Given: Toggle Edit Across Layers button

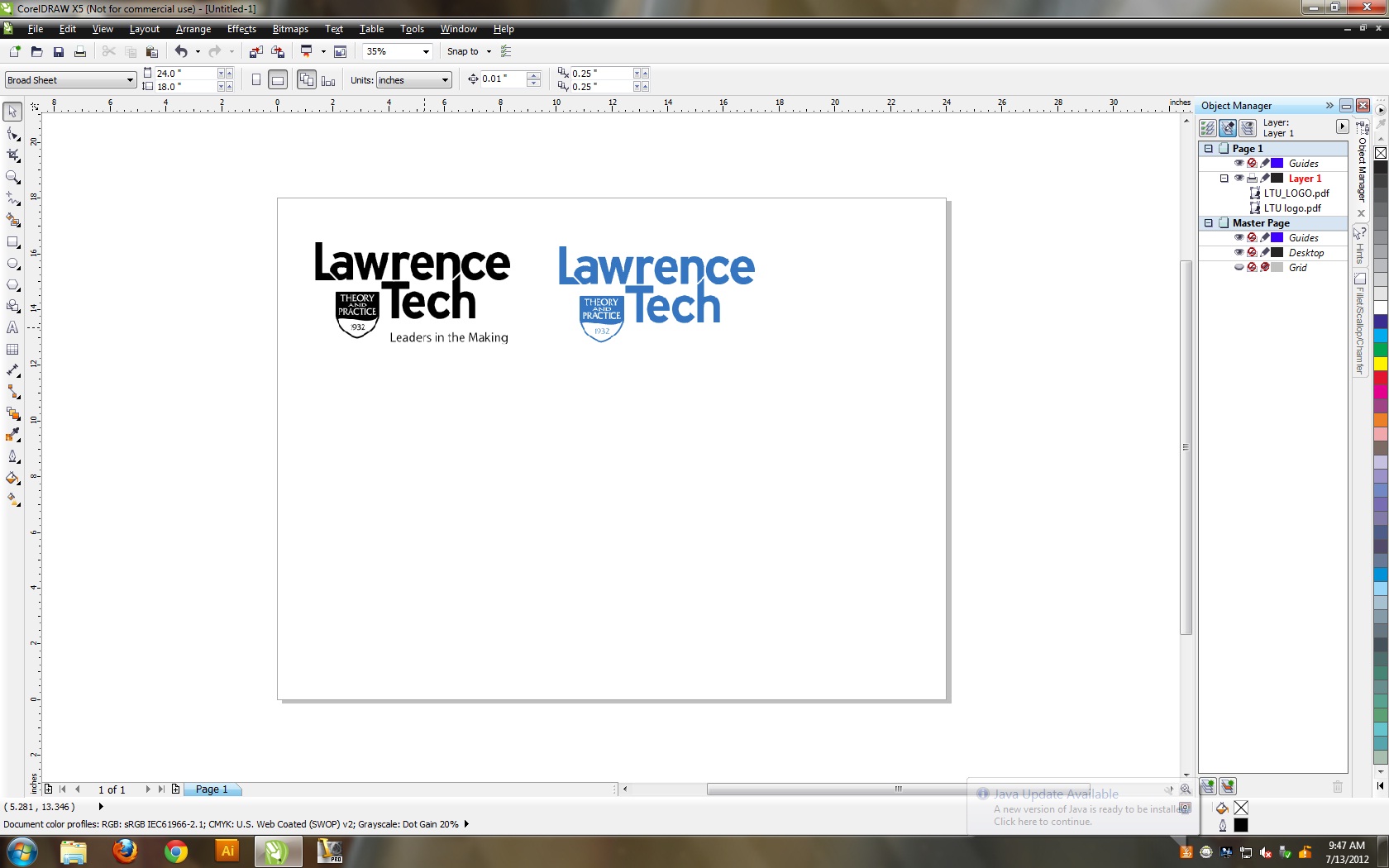Looking at the screenshot, I should click(1228, 127).
